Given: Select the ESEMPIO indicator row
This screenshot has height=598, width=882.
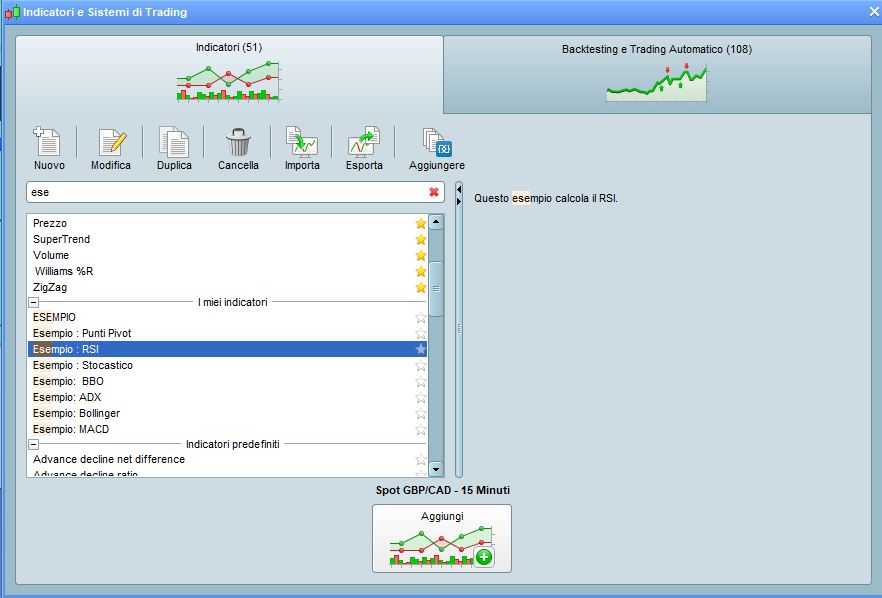Looking at the screenshot, I should tap(227, 317).
